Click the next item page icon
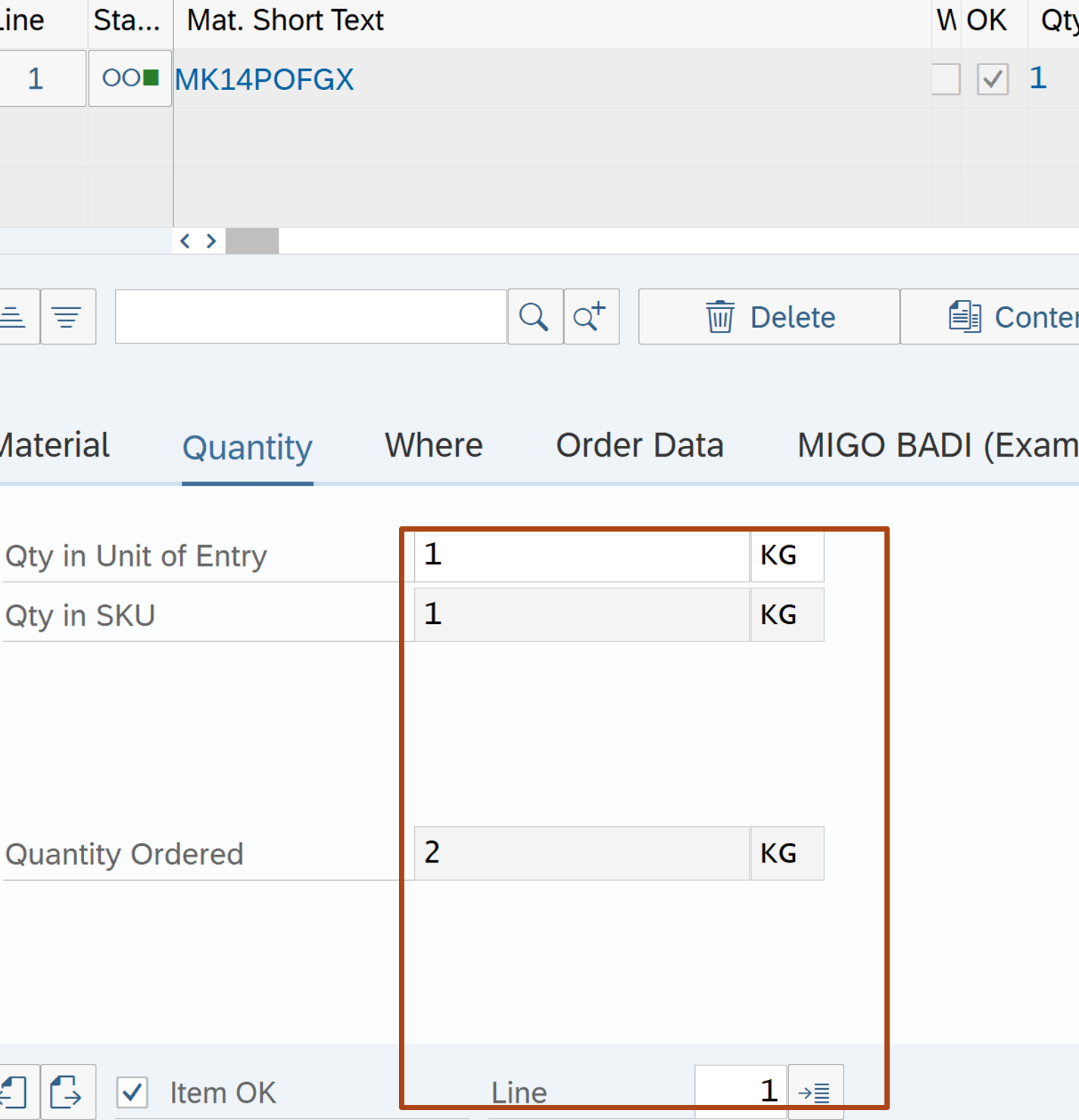Screen dimensions: 1079x1120 pos(67,1092)
